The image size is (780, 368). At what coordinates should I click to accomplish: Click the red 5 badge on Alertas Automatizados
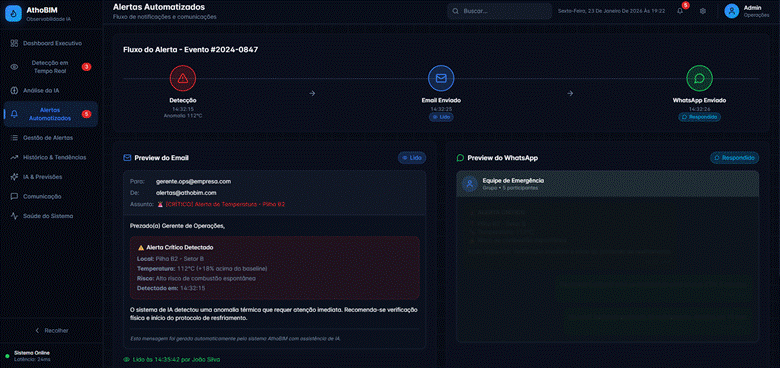coord(86,114)
